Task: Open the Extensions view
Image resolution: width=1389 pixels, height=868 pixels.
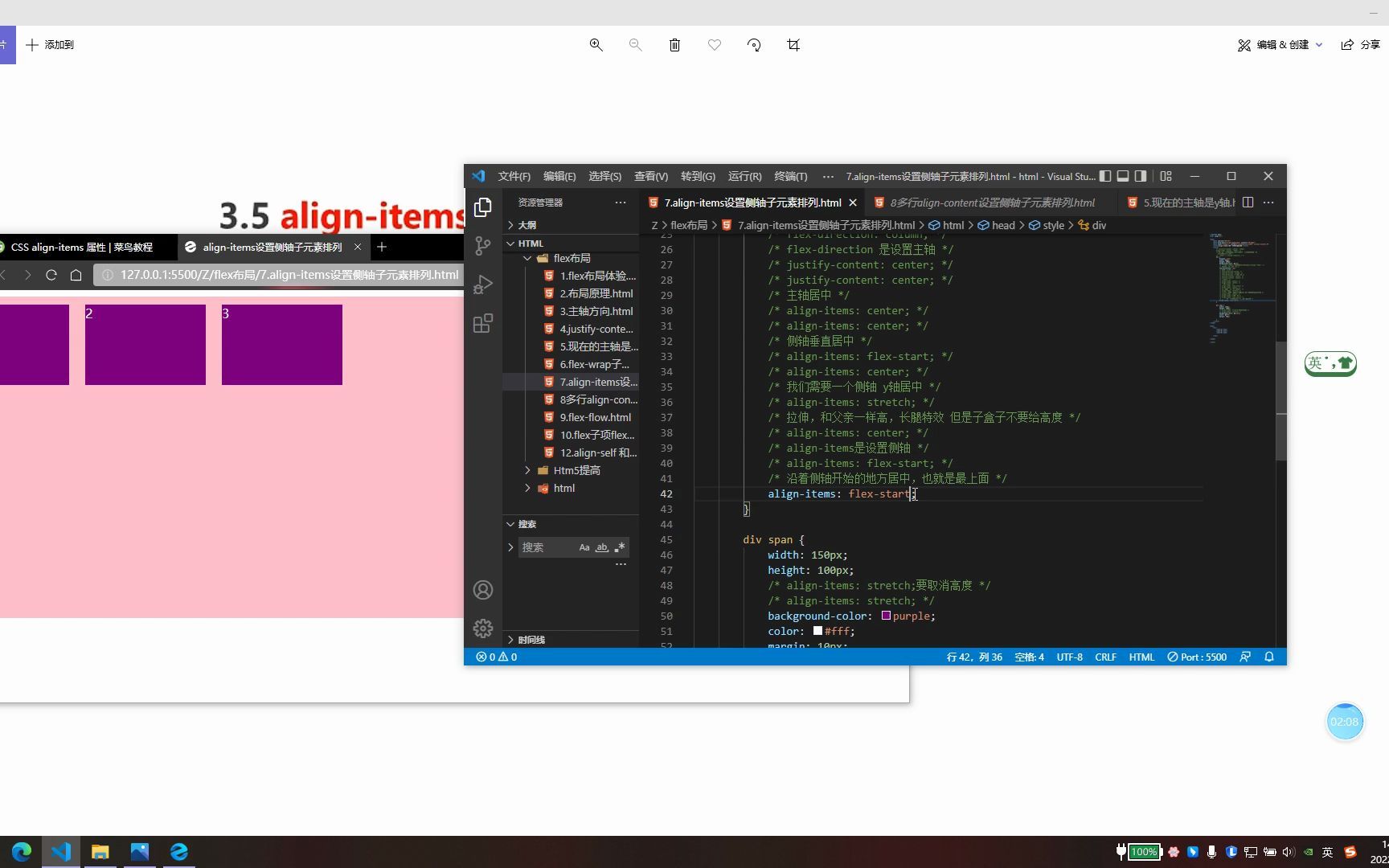Action: coord(483,323)
